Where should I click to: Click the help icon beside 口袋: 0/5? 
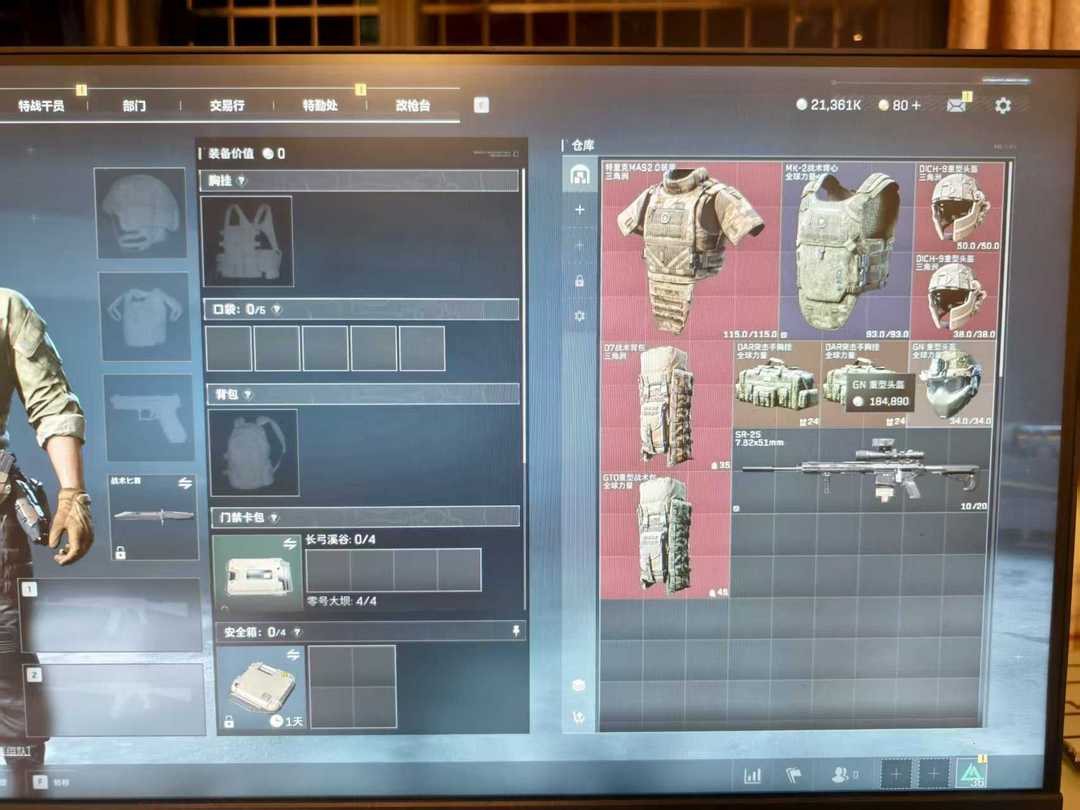[x=276, y=310]
